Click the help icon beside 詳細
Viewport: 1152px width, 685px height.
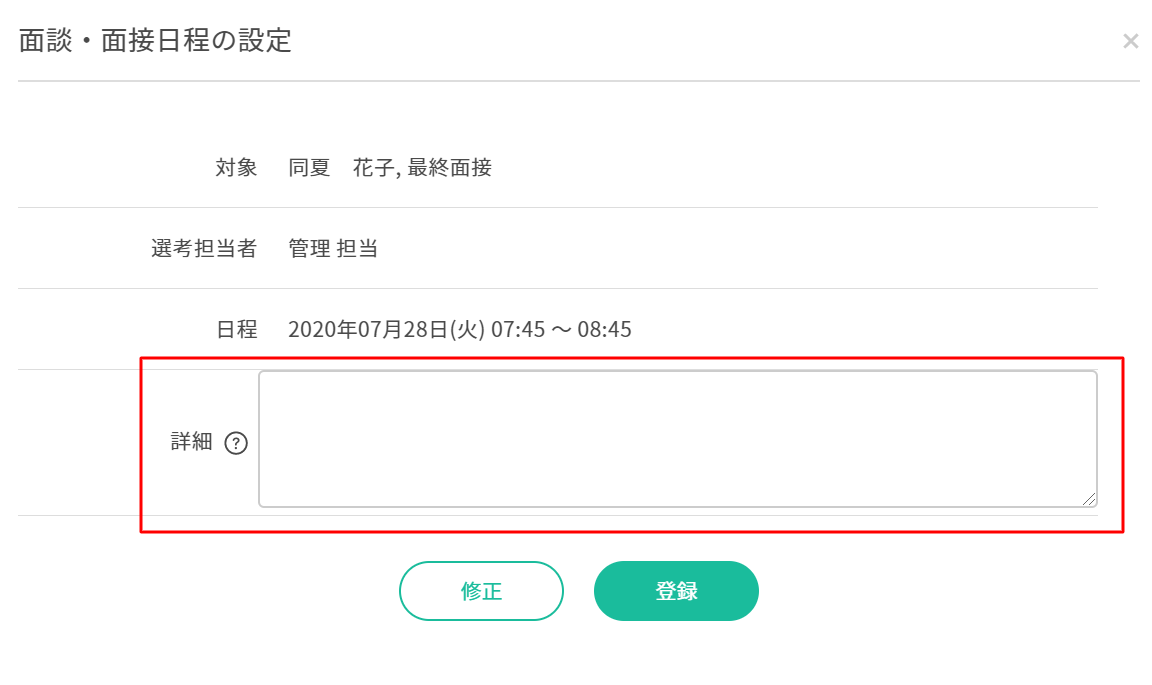(x=236, y=443)
